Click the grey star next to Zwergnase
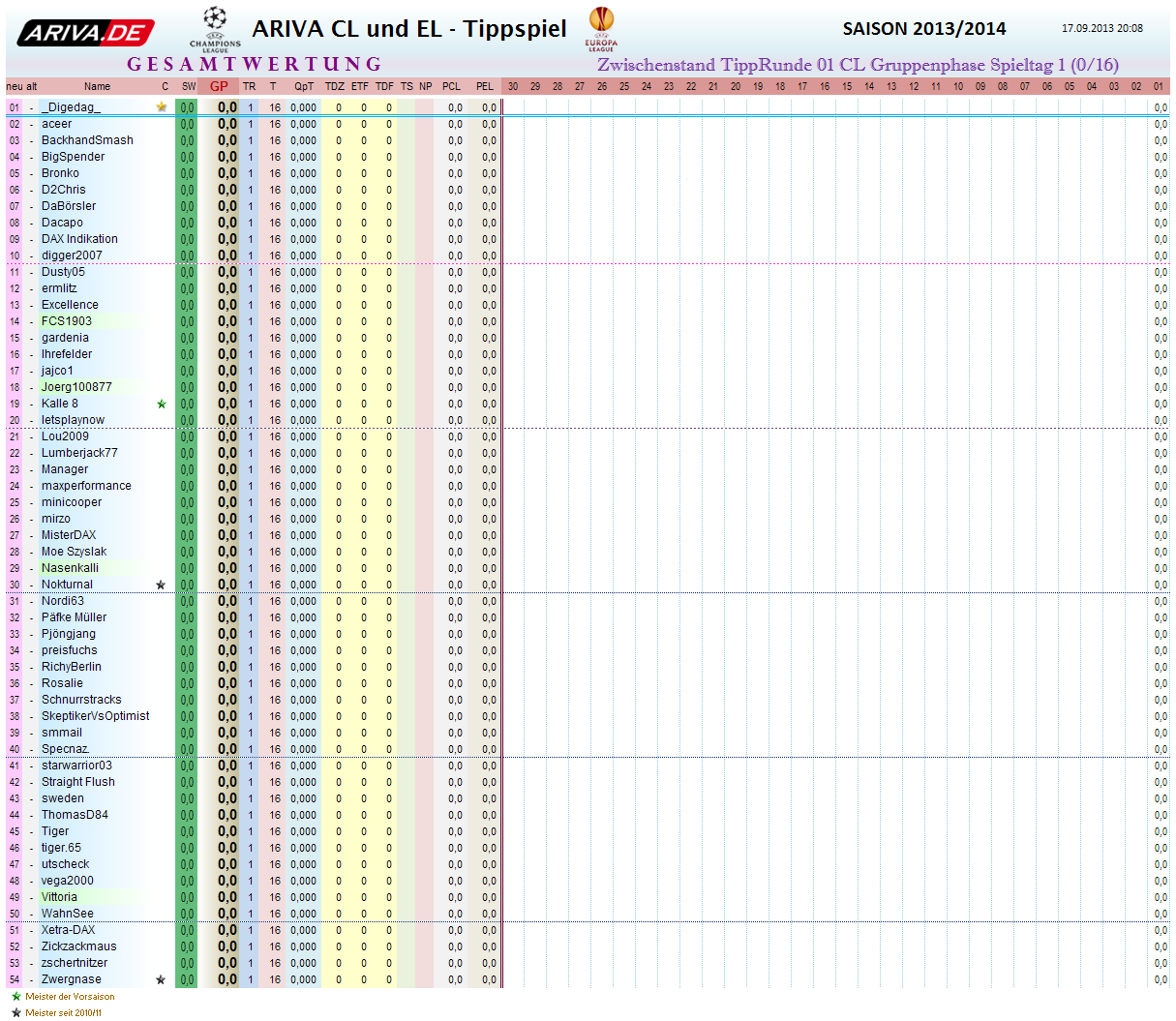 click(161, 979)
